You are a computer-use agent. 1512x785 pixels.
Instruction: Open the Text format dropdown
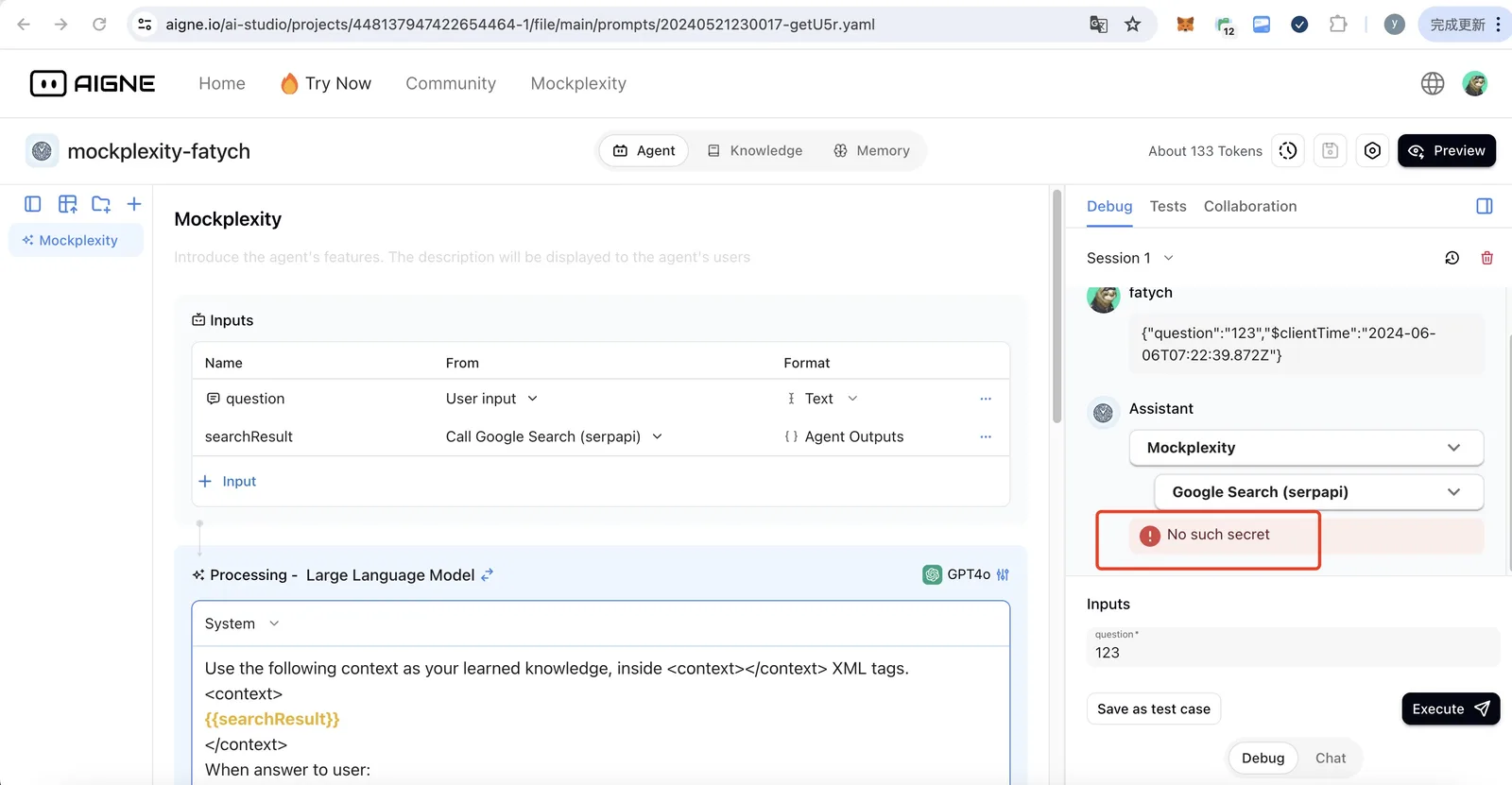[x=821, y=399]
